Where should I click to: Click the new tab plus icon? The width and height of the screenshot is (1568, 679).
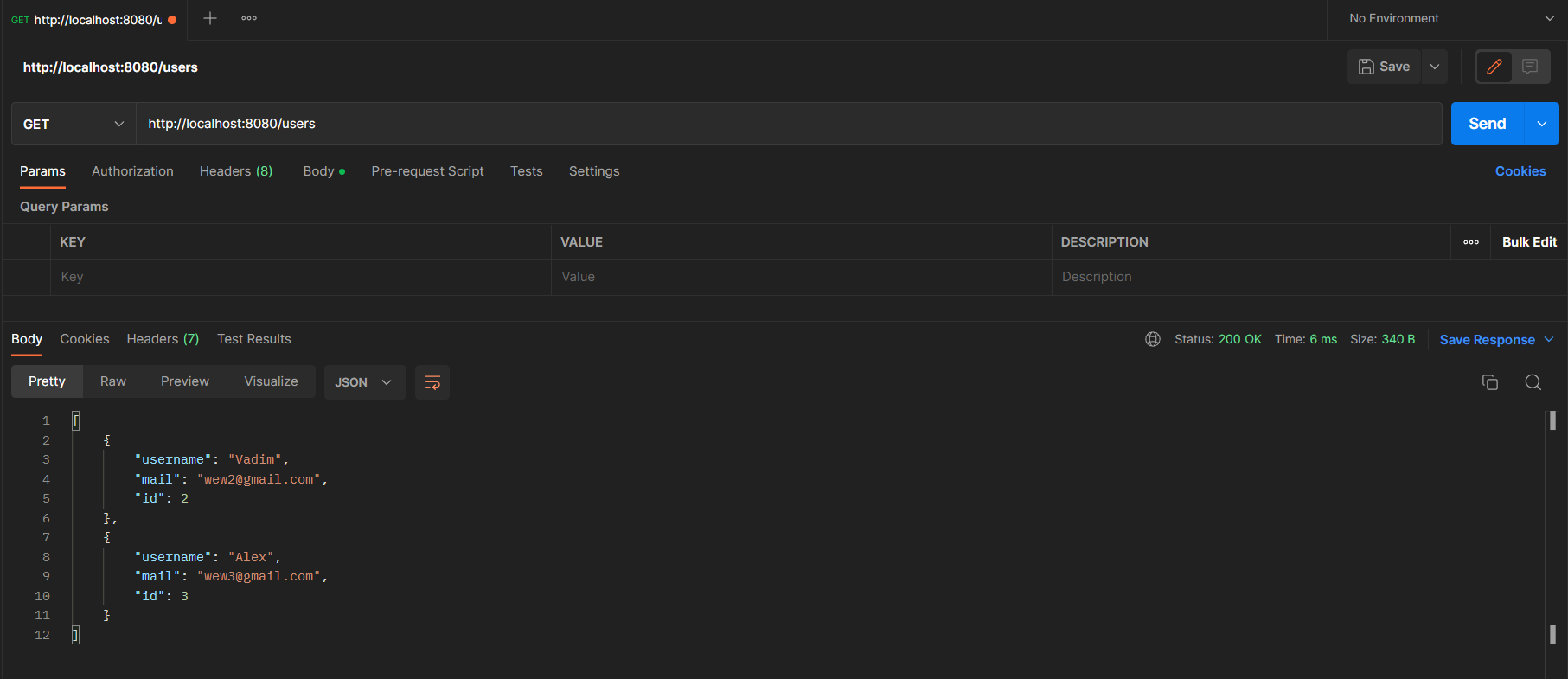point(209,18)
